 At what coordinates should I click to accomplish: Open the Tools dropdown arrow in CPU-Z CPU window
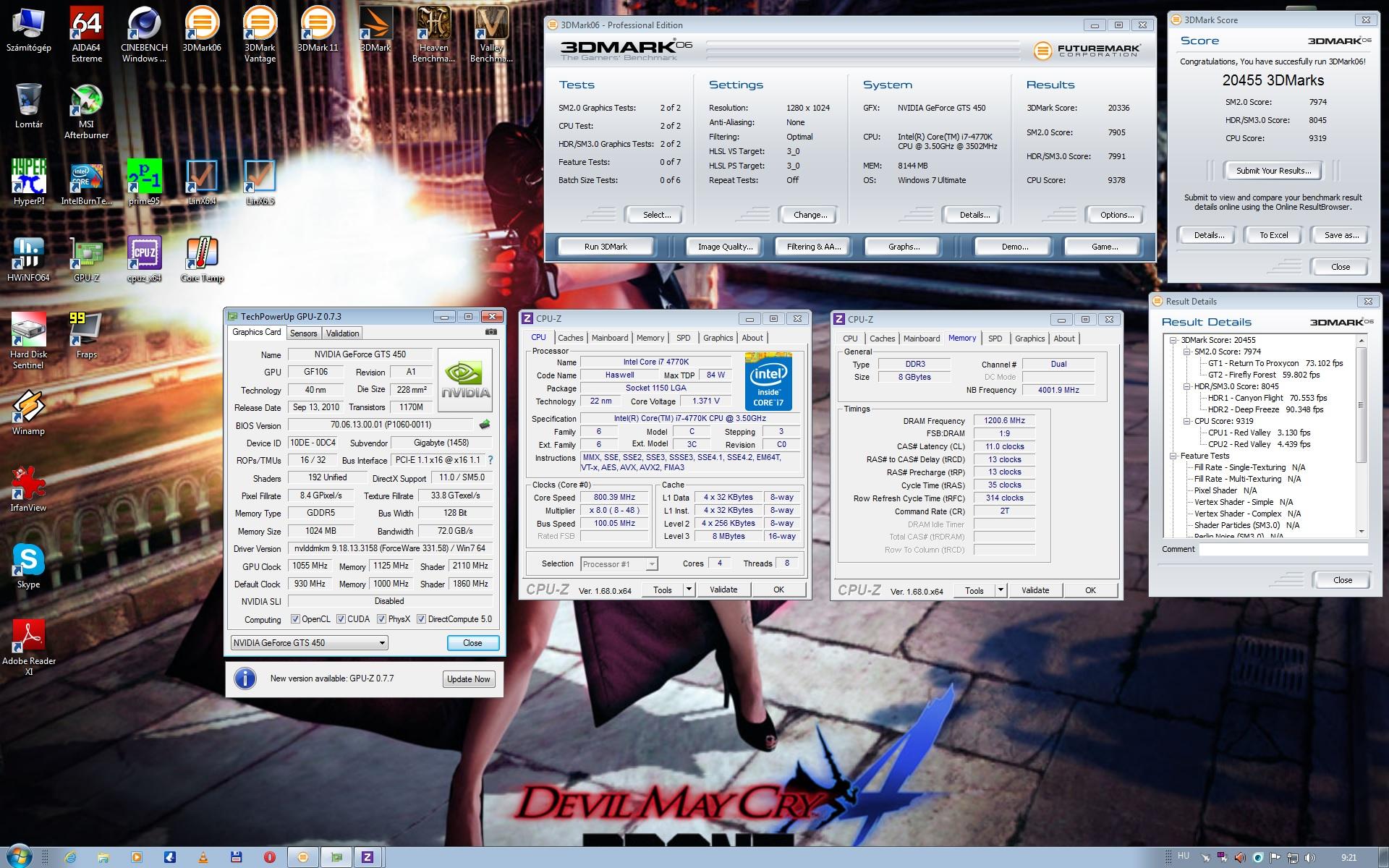pyautogui.click(x=689, y=590)
